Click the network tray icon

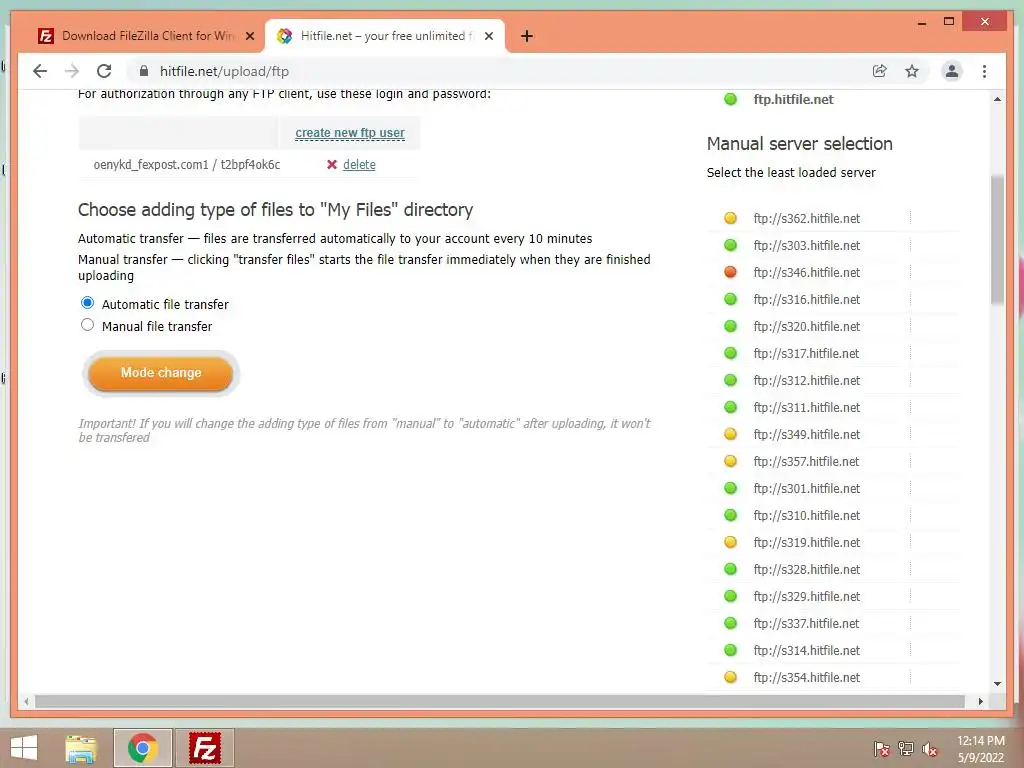[x=906, y=749]
